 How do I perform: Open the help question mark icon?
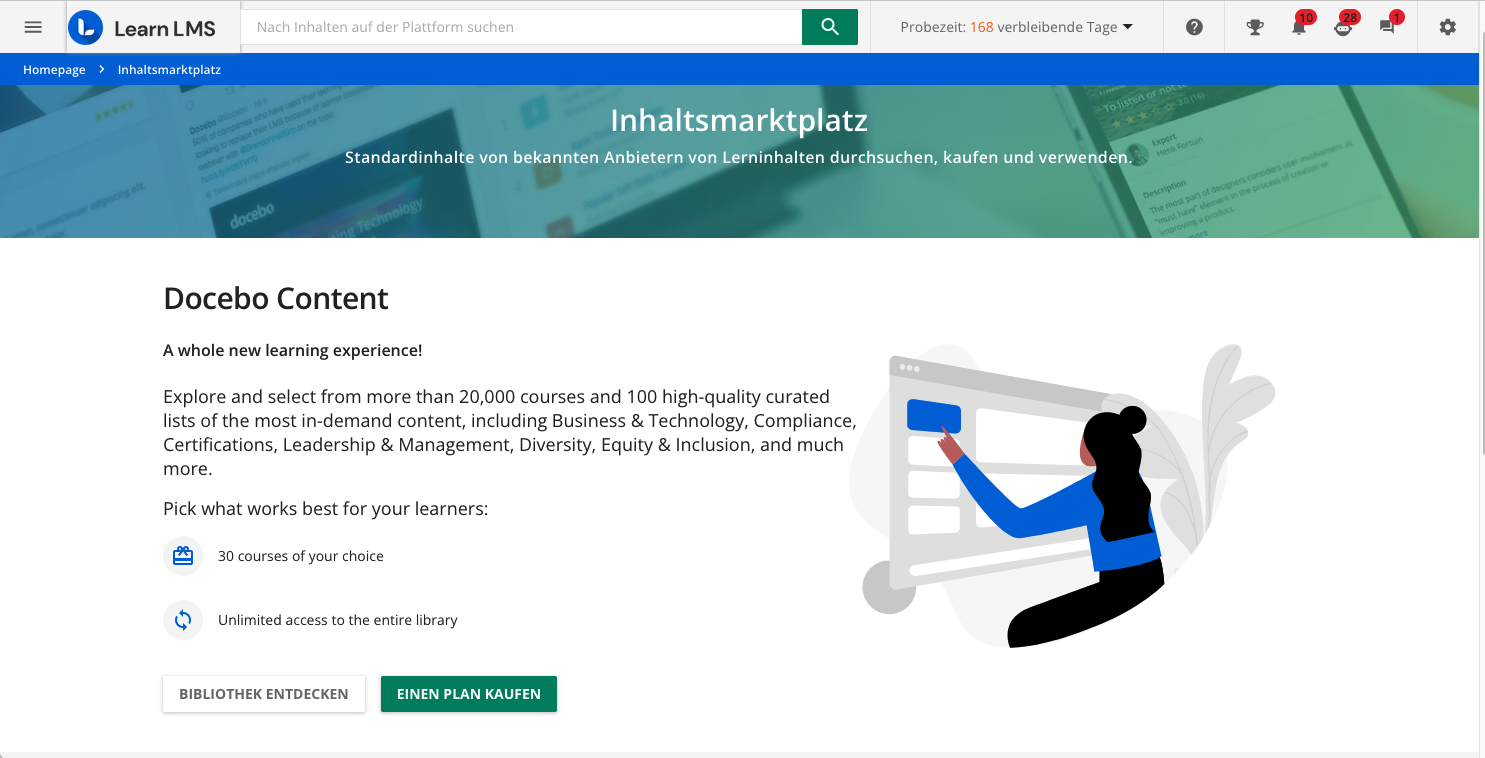(1194, 27)
